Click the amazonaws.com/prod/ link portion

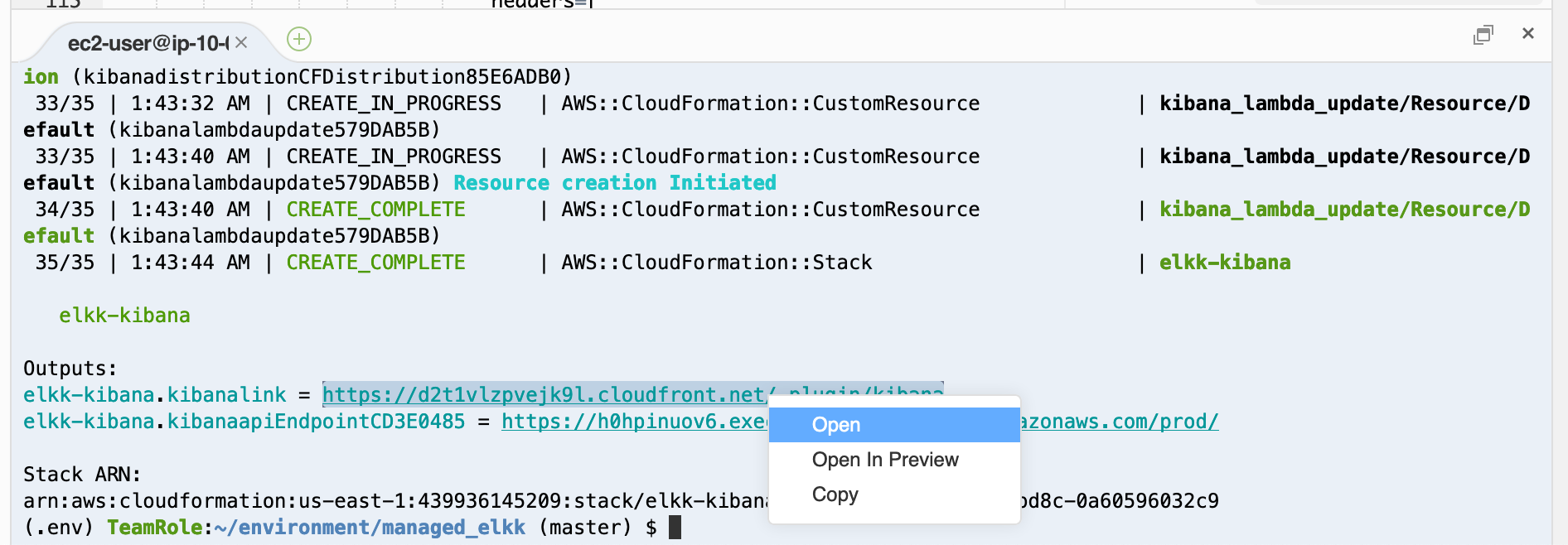pyautogui.click(x=1119, y=422)
